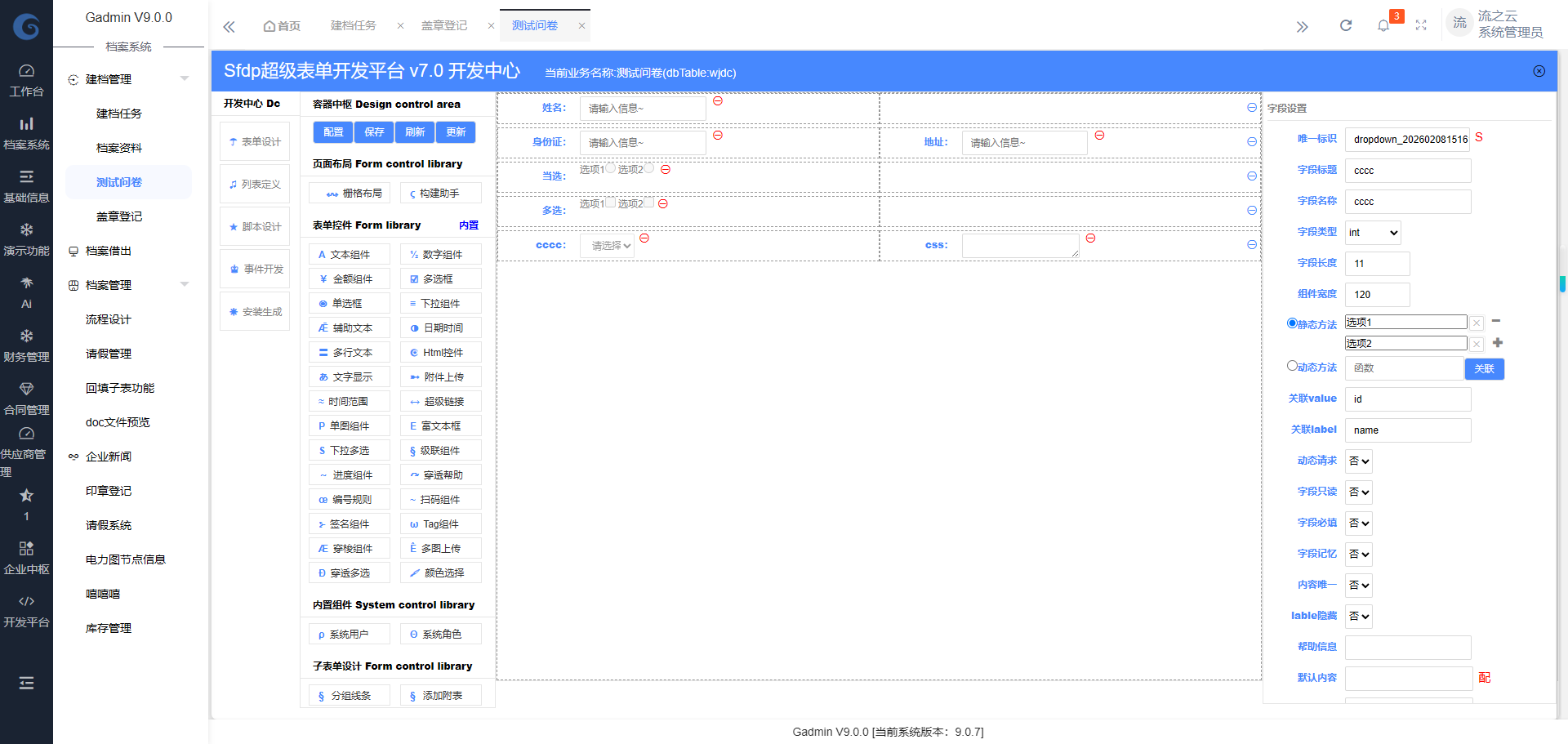Click the 关联 button
1568x744 pixels.
[x=1484, y=369]
